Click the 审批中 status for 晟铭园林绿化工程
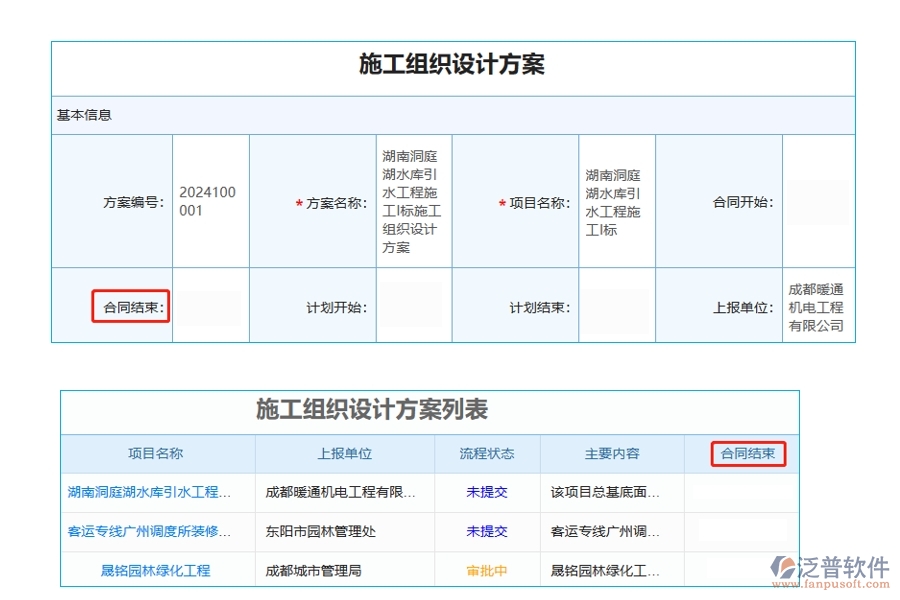Screen dimensions: 900x600 pyautogui.click(x=489, y=569)
